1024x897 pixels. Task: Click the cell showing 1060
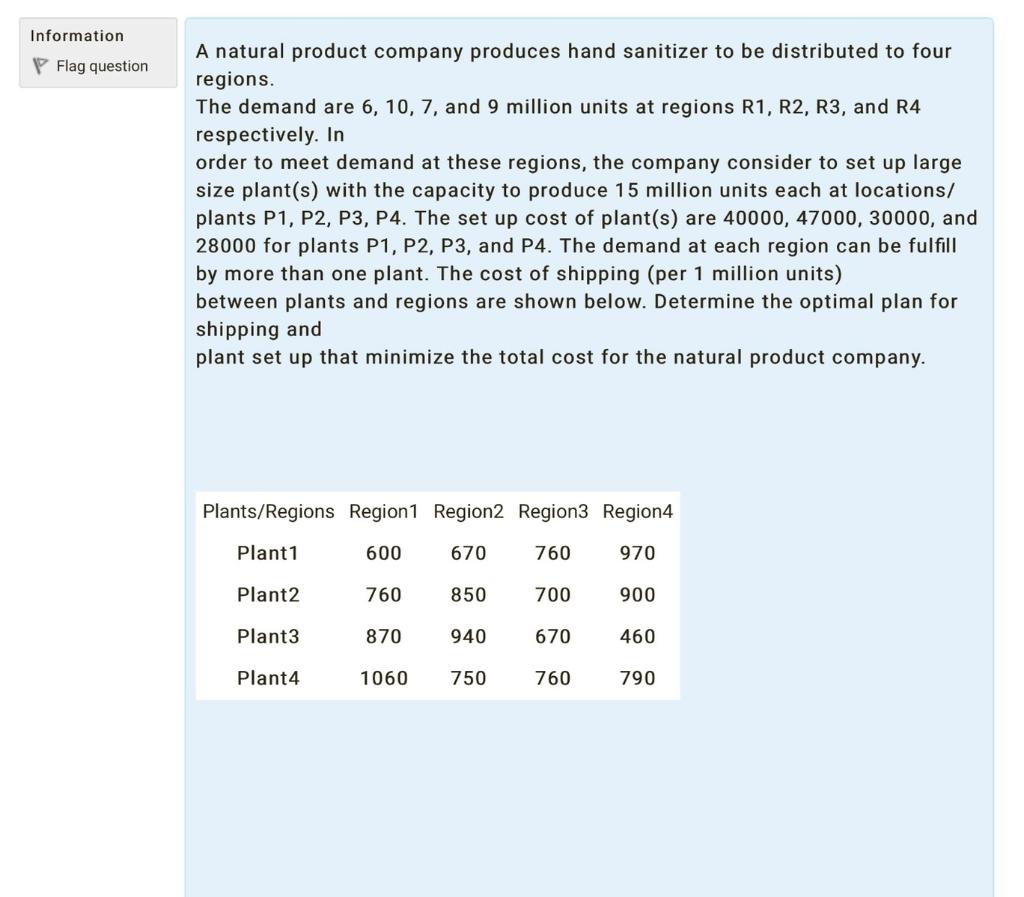click(383, 678)
